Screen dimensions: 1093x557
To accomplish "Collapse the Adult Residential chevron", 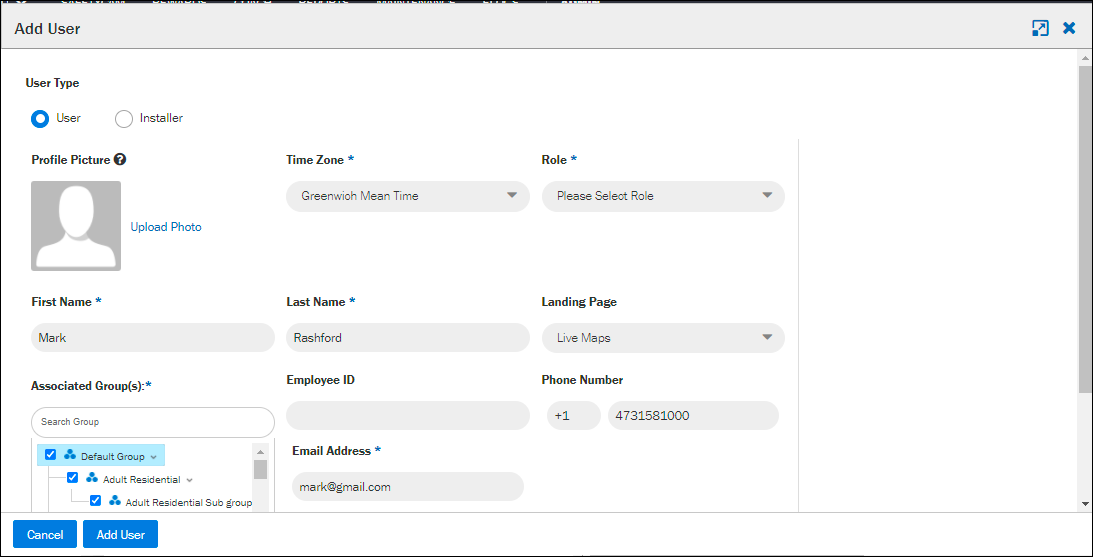I will pos(189,480).
